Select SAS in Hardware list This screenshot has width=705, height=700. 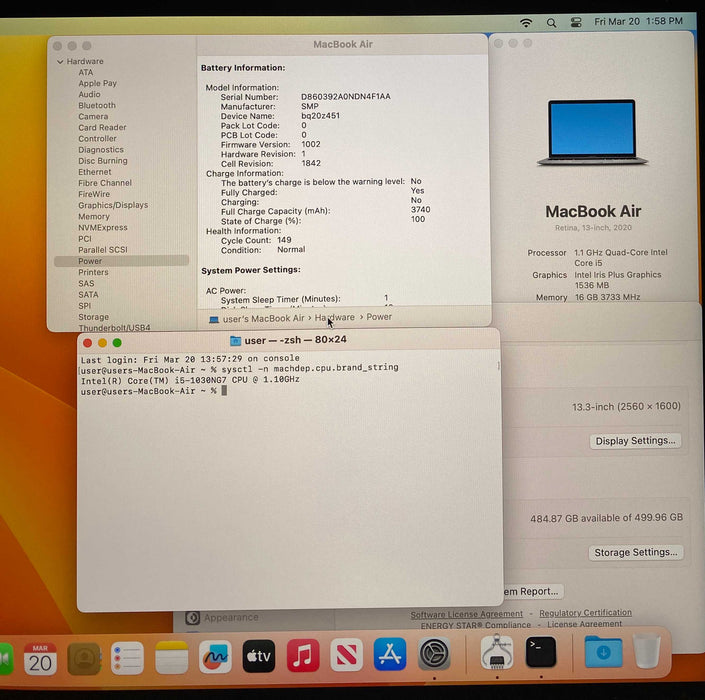(86, 284)
